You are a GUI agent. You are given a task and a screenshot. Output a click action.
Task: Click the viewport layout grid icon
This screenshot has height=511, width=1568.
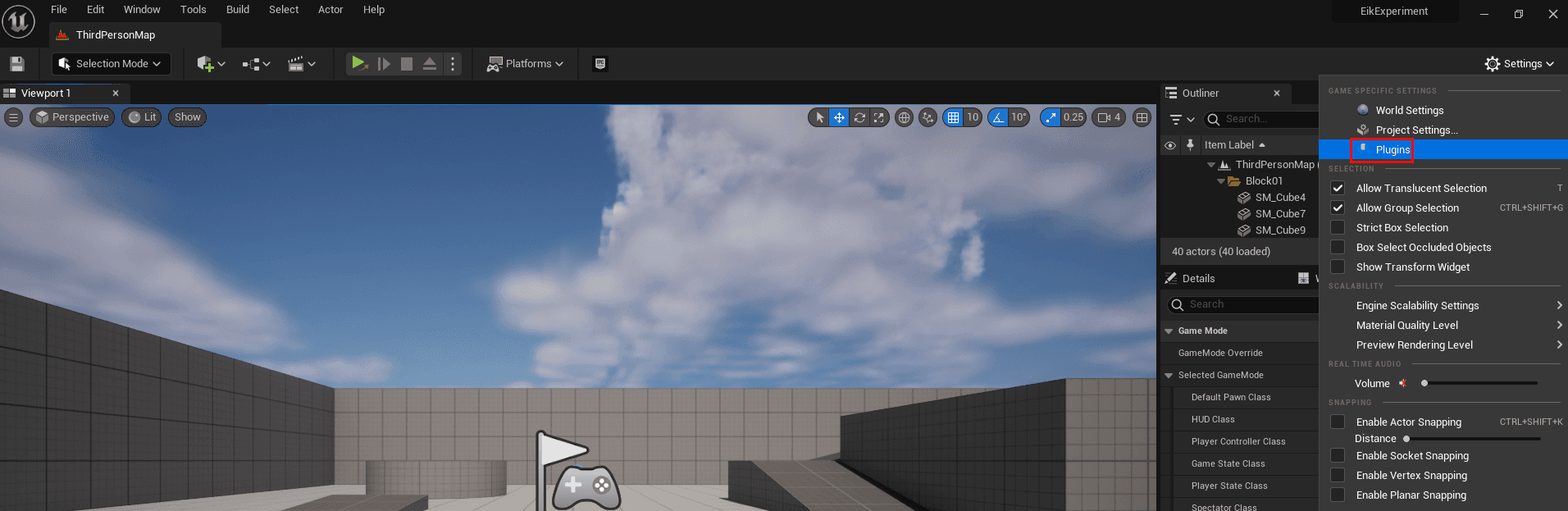tap(1142, 117)
